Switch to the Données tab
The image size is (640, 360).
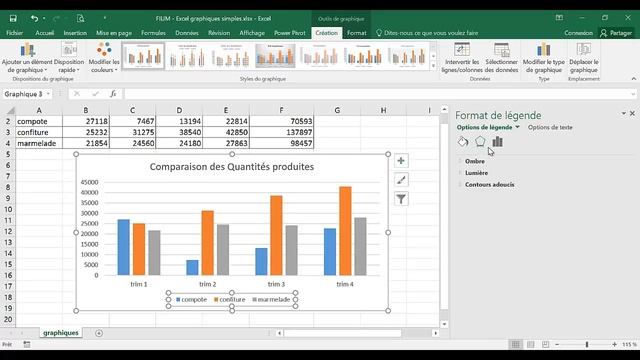187,33
